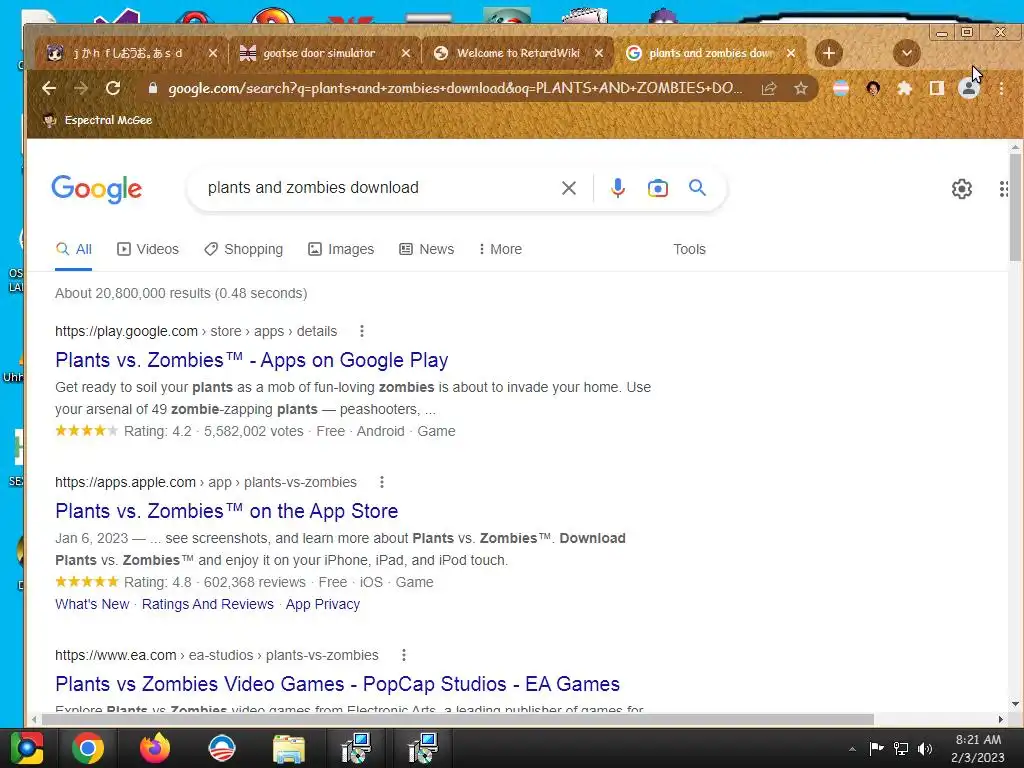This screenshot has height=768, width=1024.
Task: Select the All results tab
Action: [74, 249]
